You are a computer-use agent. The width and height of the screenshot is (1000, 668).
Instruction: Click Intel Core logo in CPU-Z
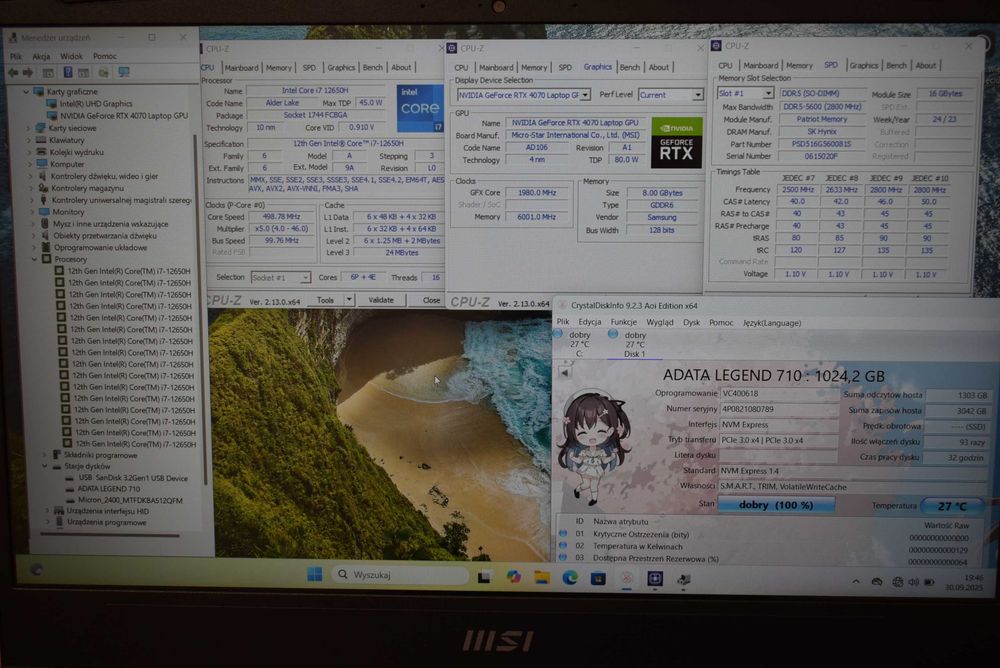[x=420, y=108]
